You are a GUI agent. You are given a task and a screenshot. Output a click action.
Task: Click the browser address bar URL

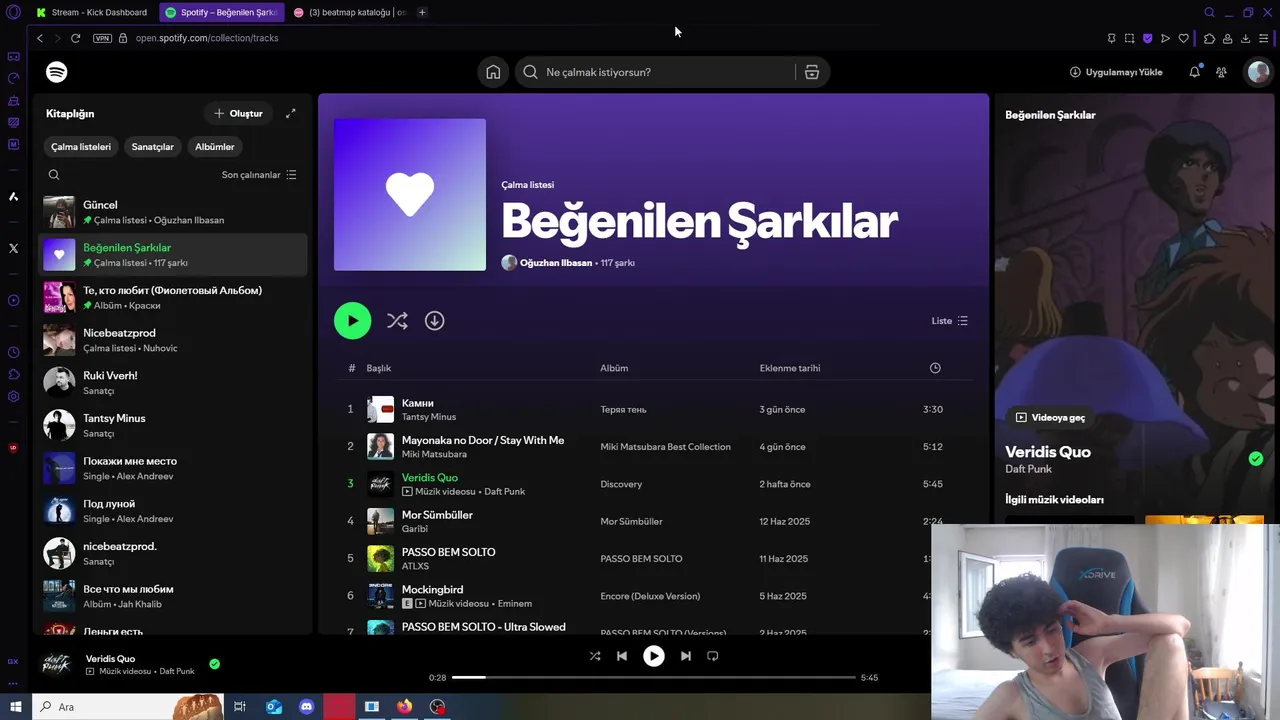(207, 38)
